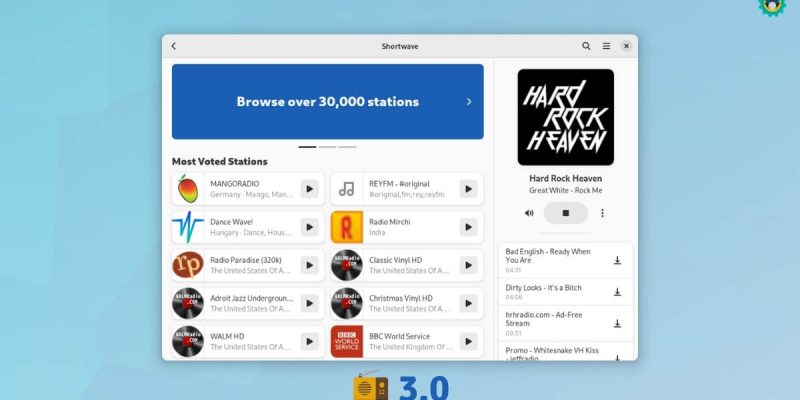Screen dimensions: 800x400
Task: Play the Classic Vinyl HD station
Action: [x=468, y=265]
